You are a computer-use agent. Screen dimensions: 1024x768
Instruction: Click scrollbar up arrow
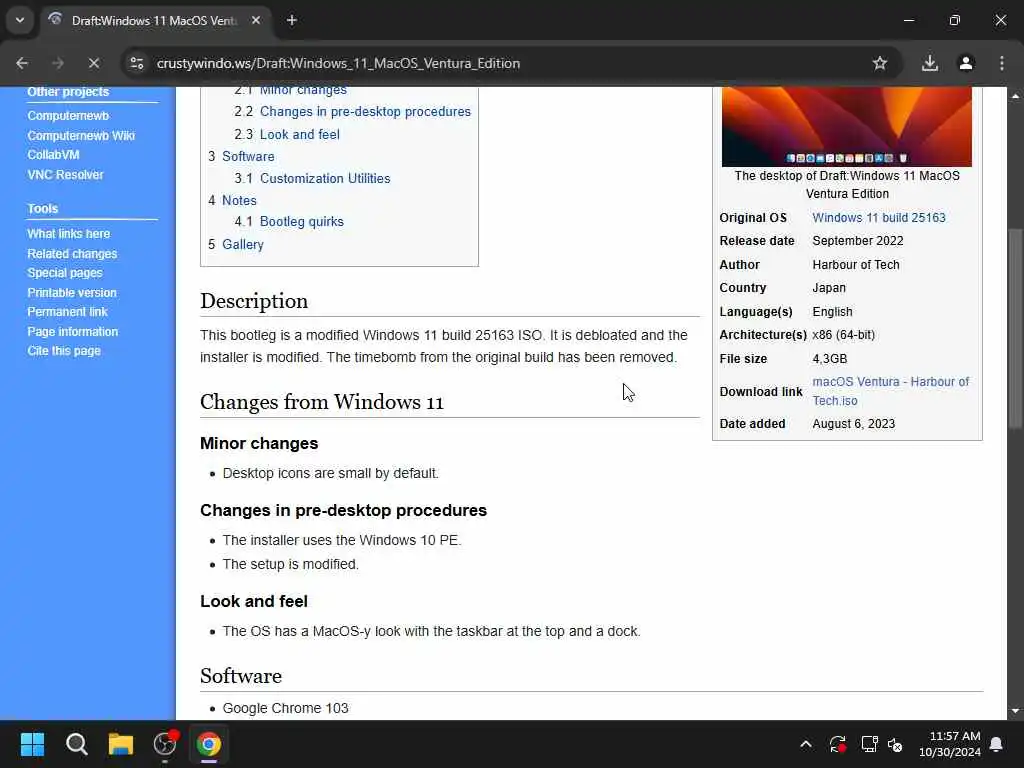point(1014,96)
